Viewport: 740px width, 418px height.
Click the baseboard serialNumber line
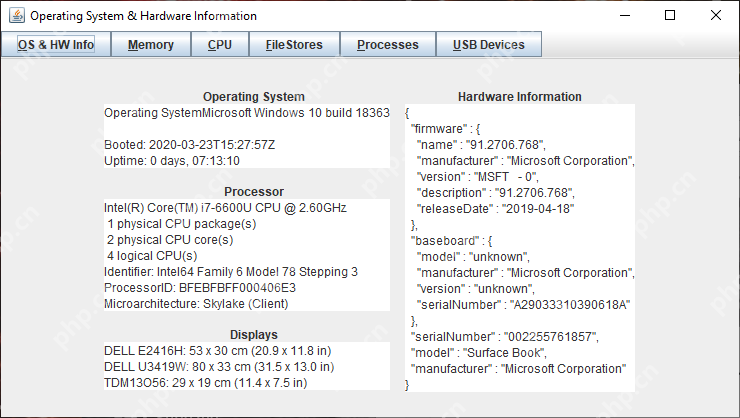(523, 305)
